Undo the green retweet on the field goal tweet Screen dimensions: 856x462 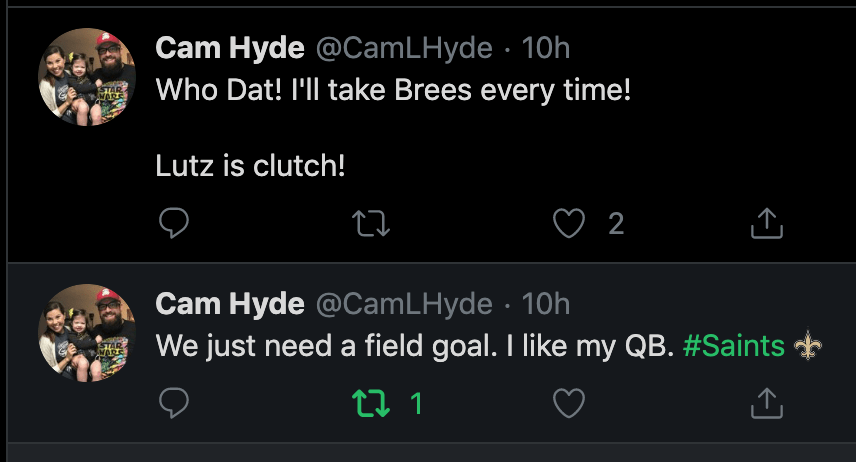click(x=372, y=403)
